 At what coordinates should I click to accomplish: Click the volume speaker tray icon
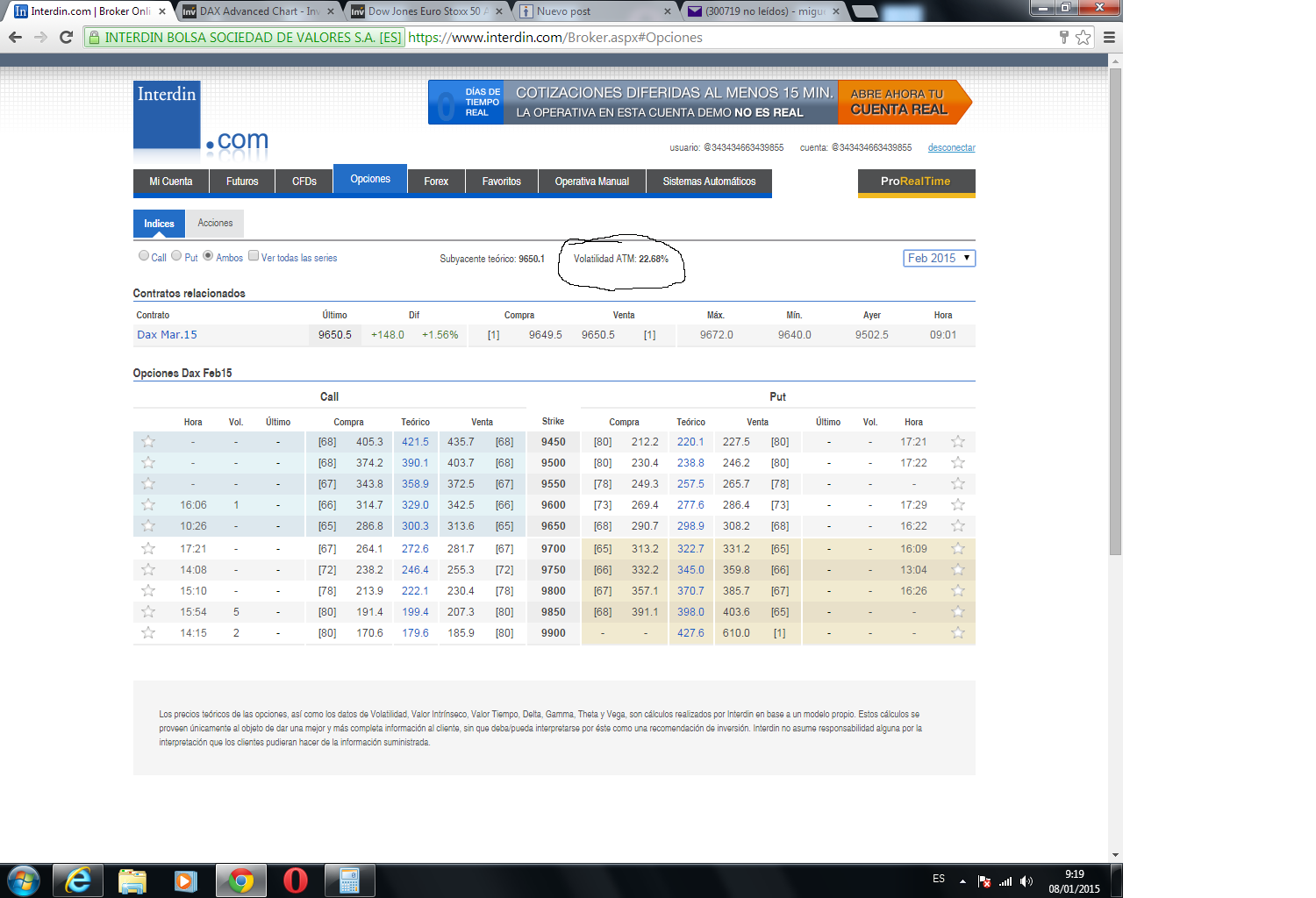(1026, 881)
